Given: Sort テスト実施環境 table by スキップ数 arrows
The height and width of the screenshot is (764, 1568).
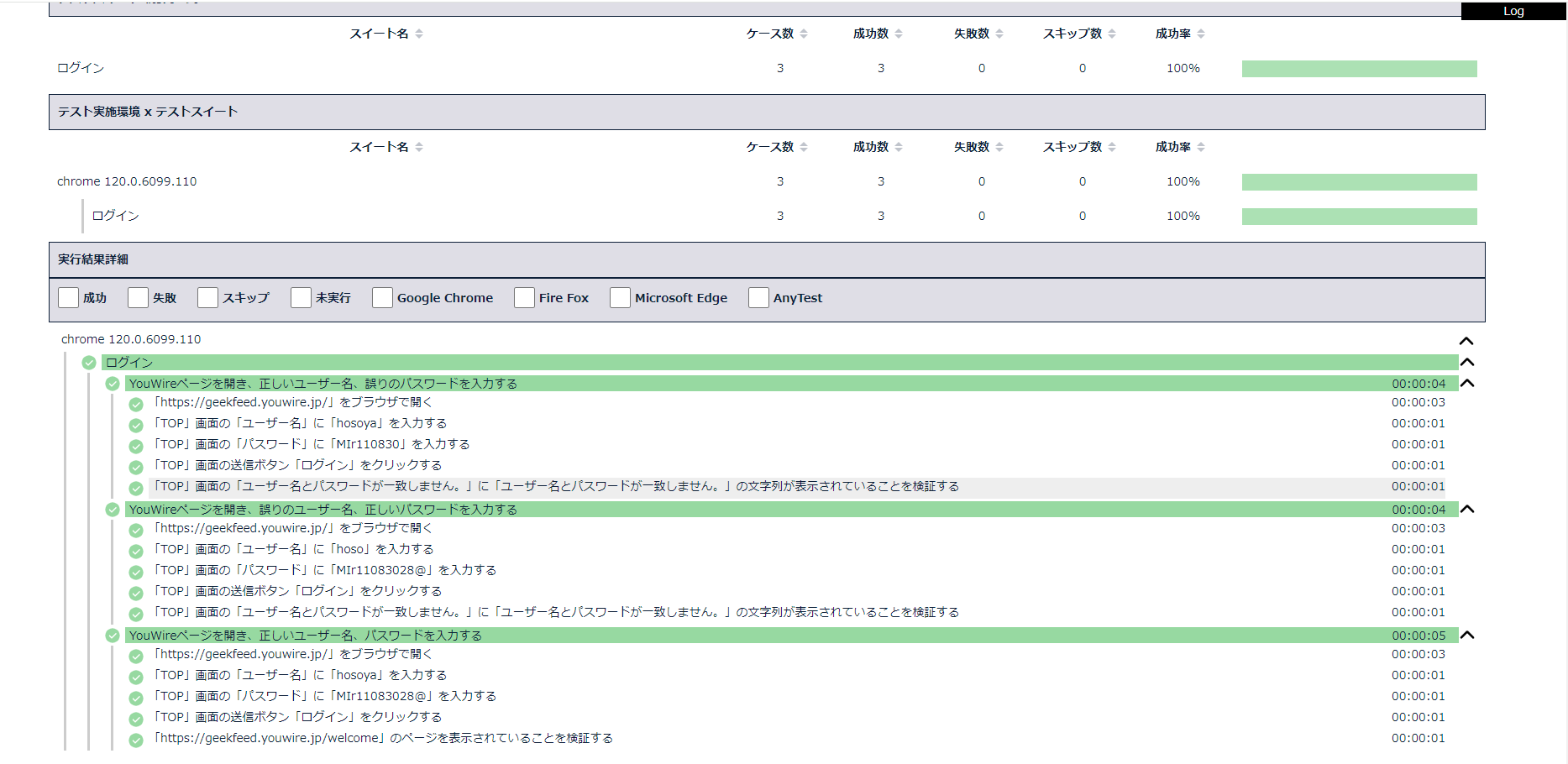Looking at the screenshot, I should 1112,147.
